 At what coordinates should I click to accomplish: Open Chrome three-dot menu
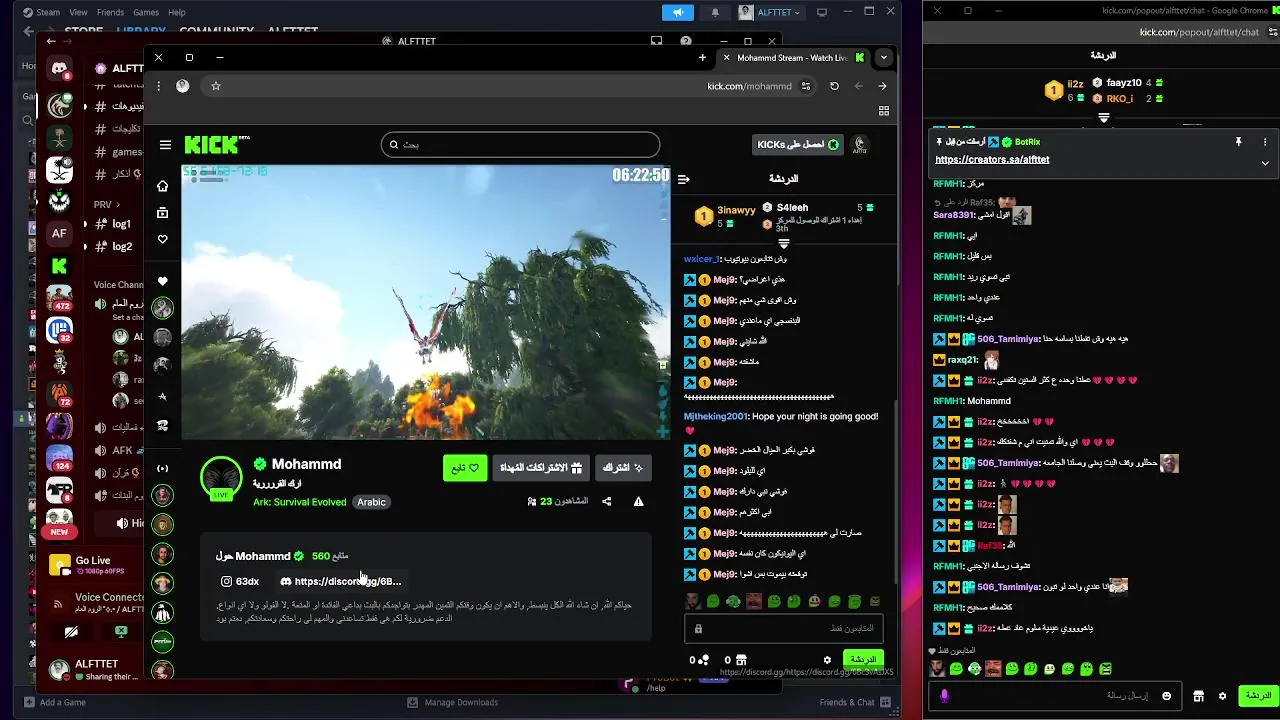point(158,86)
